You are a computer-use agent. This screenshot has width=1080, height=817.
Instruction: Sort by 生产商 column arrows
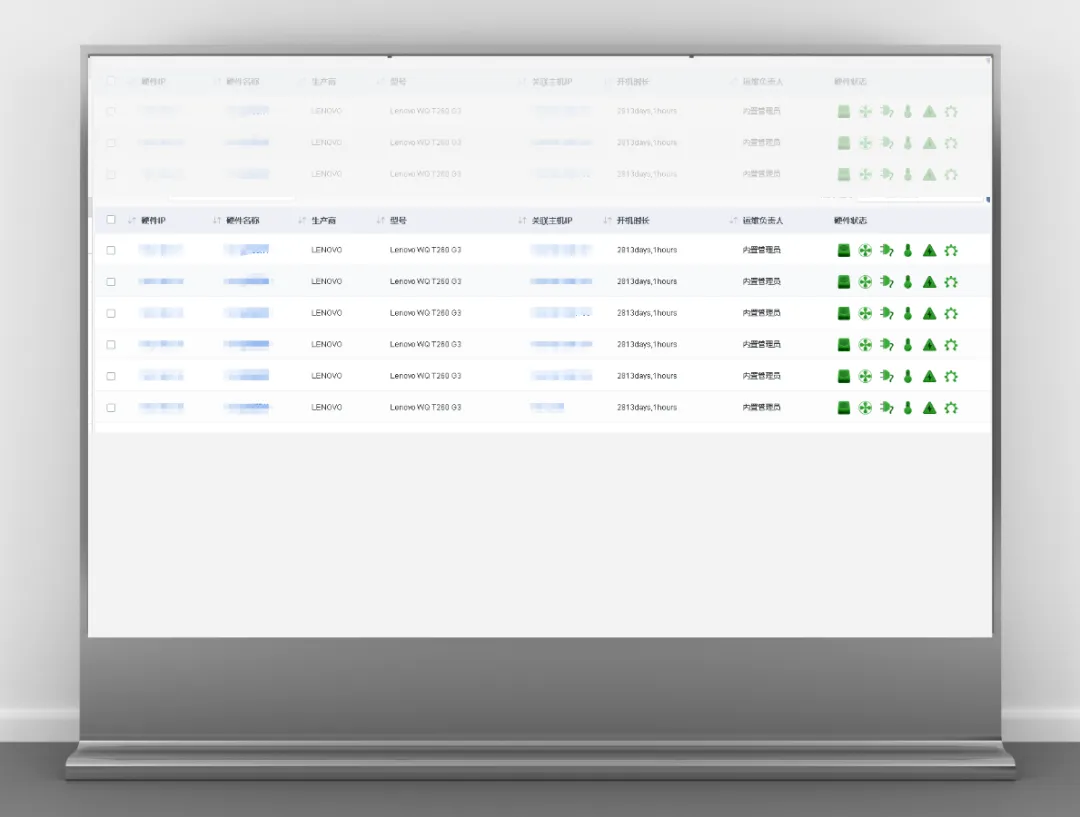pyautogui.click(x=302, y=220)
